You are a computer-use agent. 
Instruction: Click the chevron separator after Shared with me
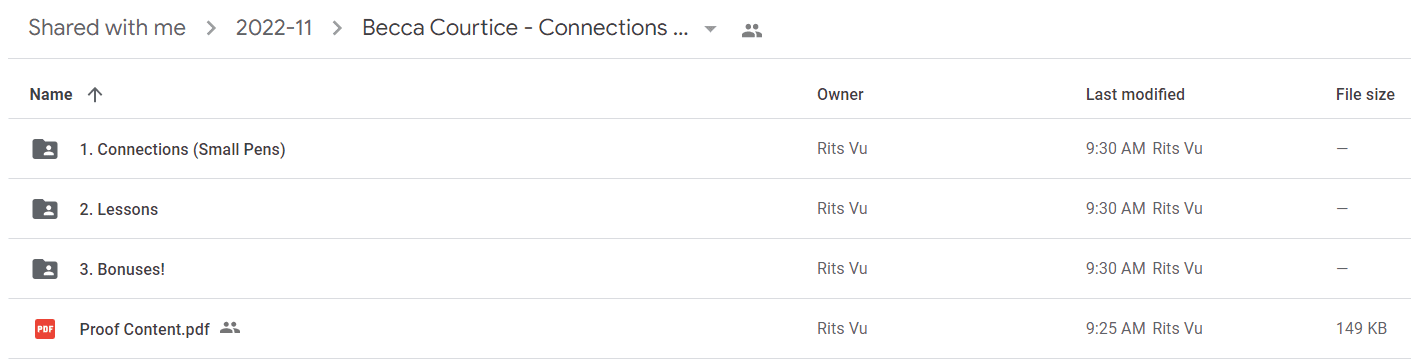(x=211, y=29)
